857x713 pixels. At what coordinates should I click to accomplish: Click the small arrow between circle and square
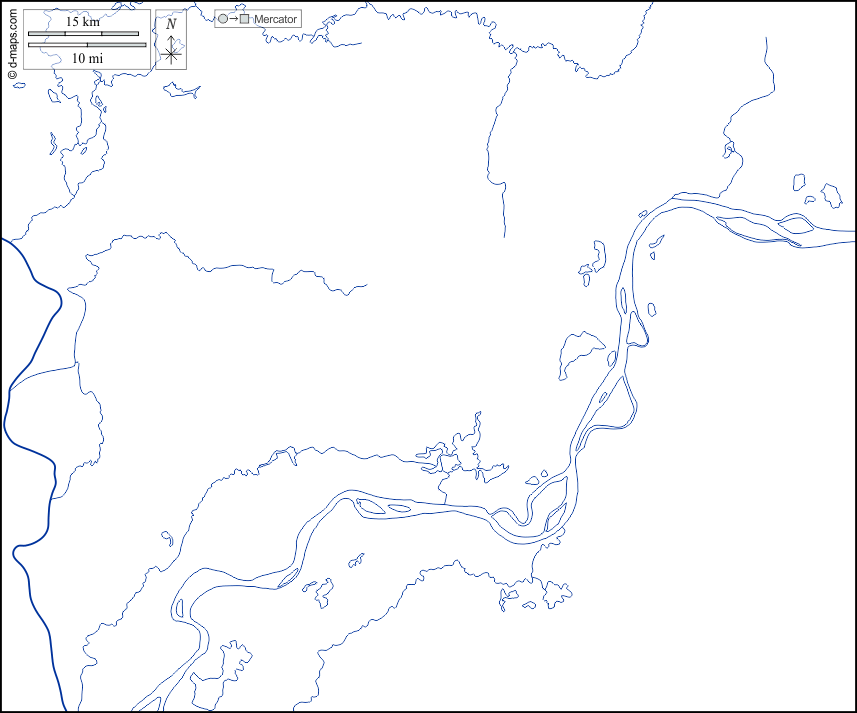click(x=233, y=19)
